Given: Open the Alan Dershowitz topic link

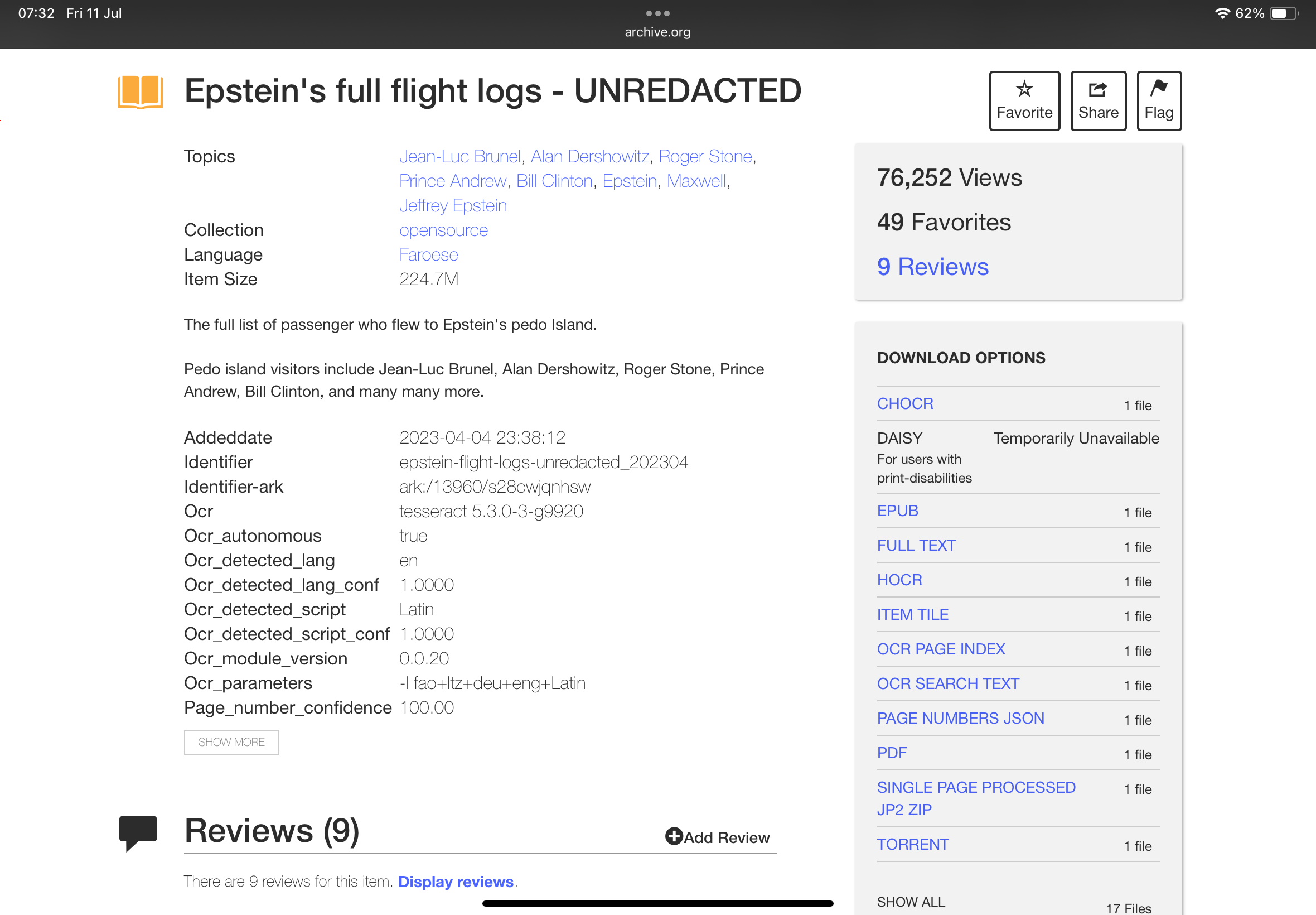Looking at the screenshot, I should (589, 157).
